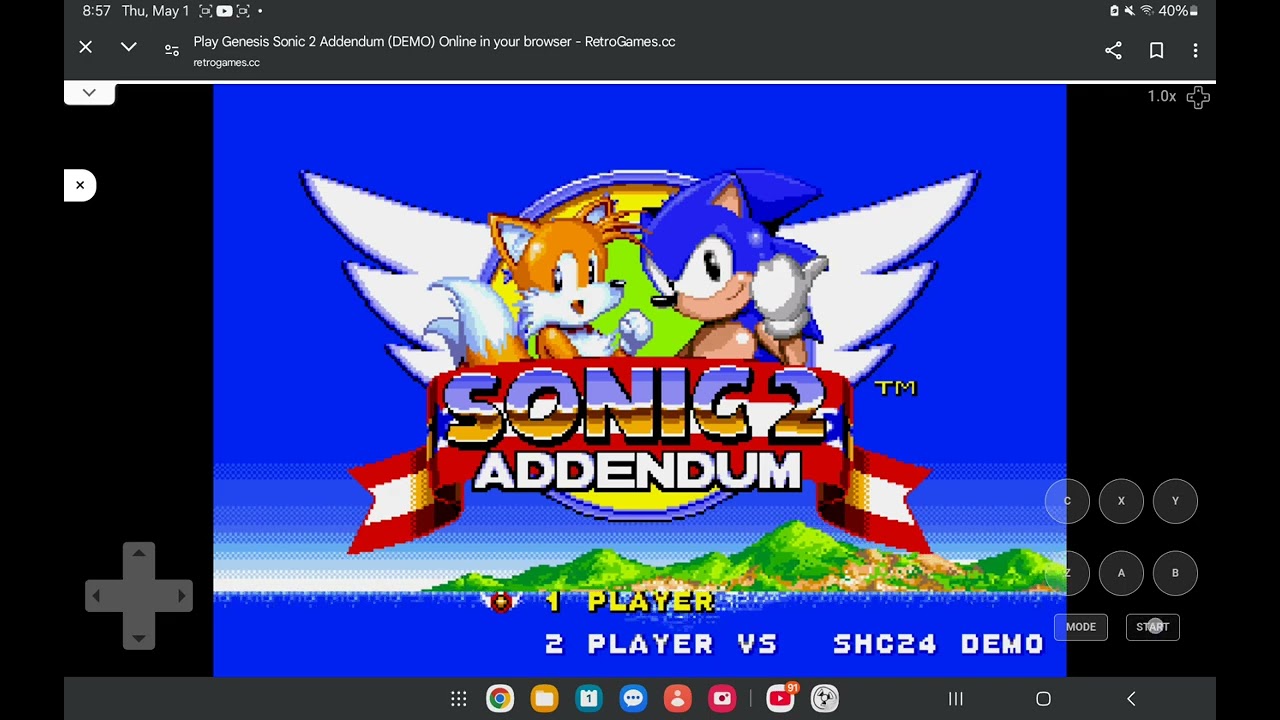The width and height of the screenshot is (1280, 720).
Task: Open Chrome from the taskbar
Action: tap(500, 699)
